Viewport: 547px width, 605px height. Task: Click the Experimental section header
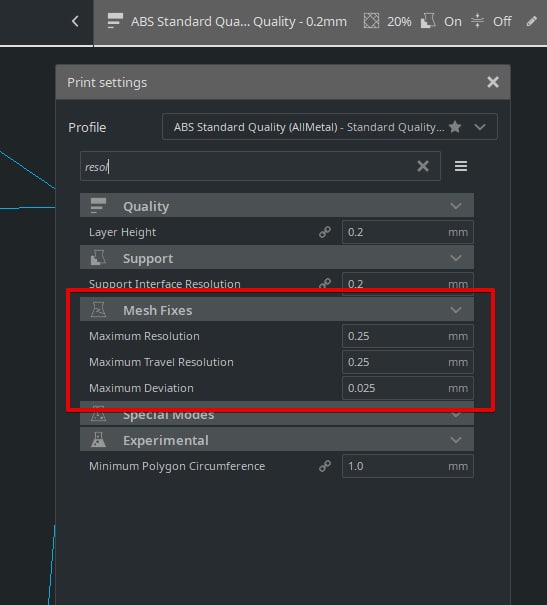(x=277, y=439)
